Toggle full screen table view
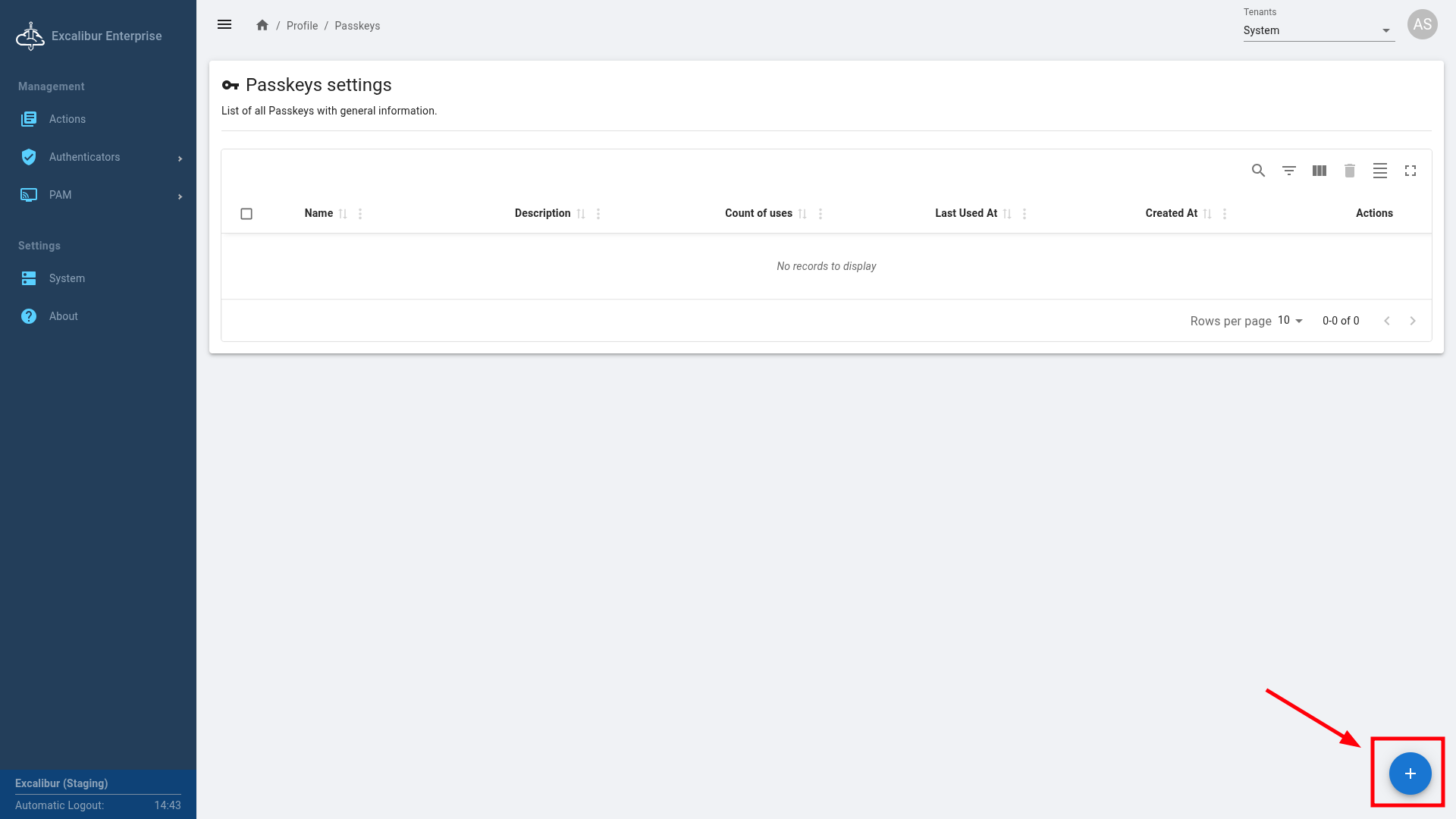The image size is (1456, 819). (x=1410, y=171)
